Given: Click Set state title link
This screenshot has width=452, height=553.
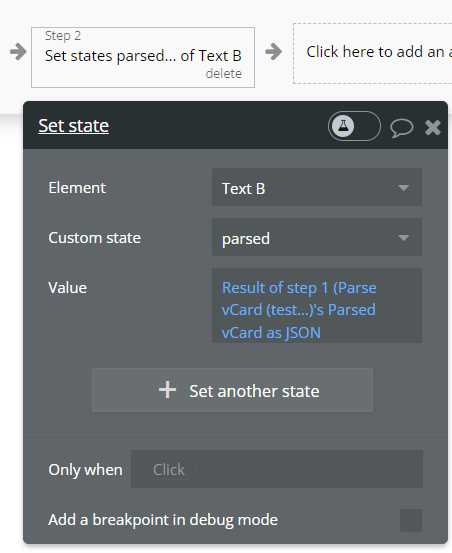Looking at the screenshot, I should point(73,126).
